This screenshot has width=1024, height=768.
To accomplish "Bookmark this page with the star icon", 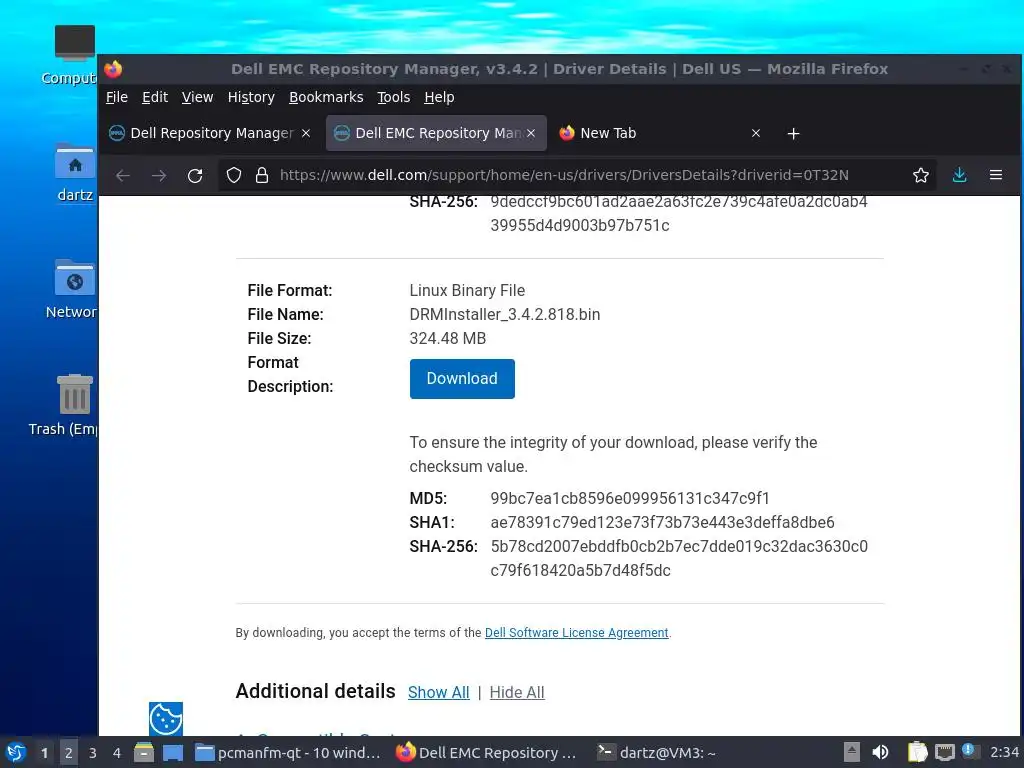I will (x=921, y=175).
